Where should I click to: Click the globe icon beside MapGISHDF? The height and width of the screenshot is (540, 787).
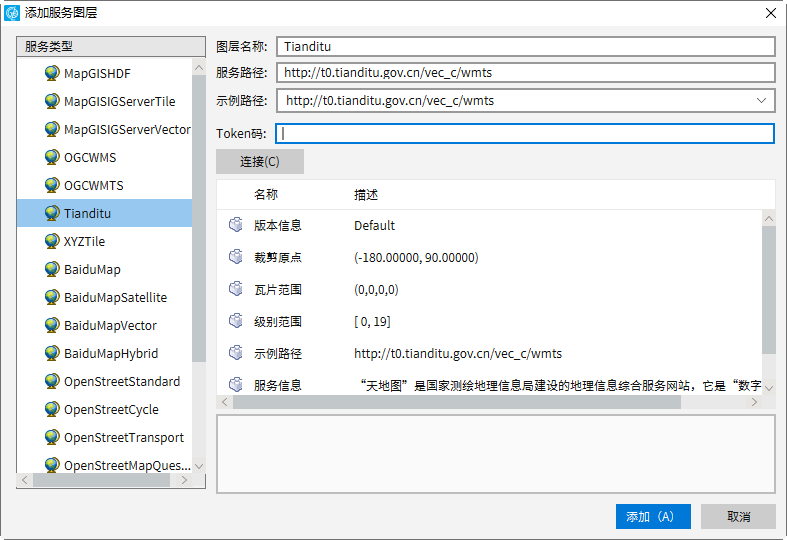pos(52,73)
